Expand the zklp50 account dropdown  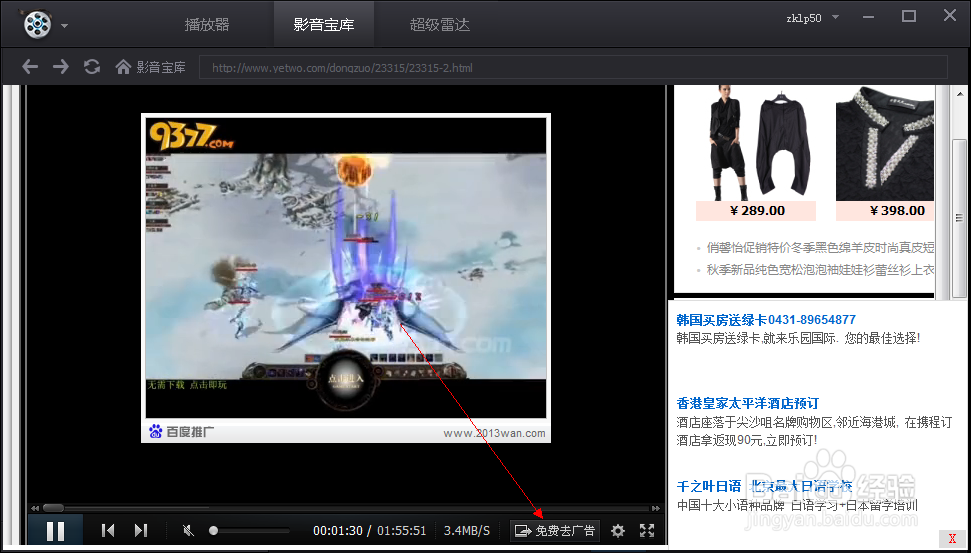(x=835, y=17)
